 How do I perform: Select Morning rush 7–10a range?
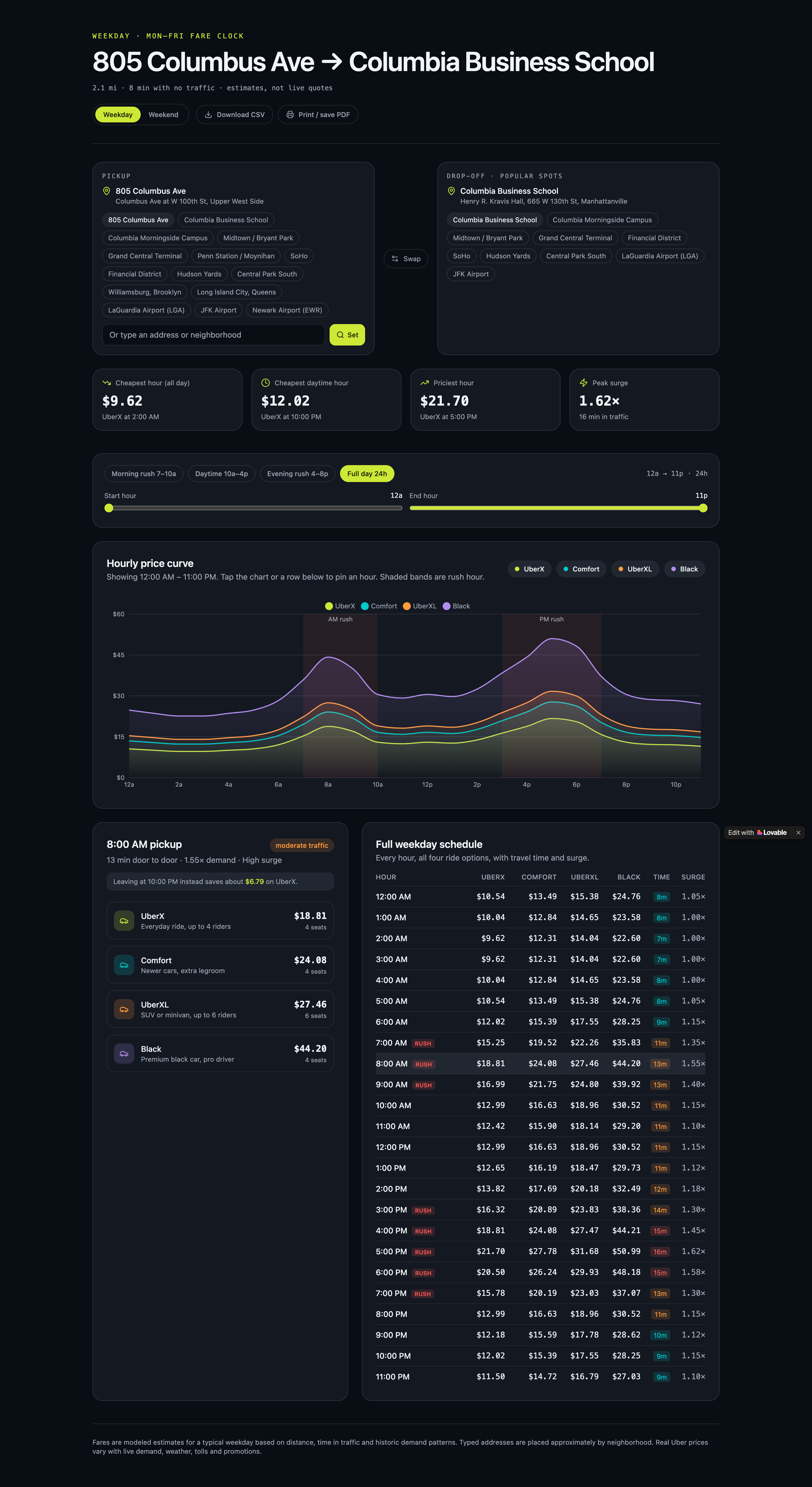point(144,473)
